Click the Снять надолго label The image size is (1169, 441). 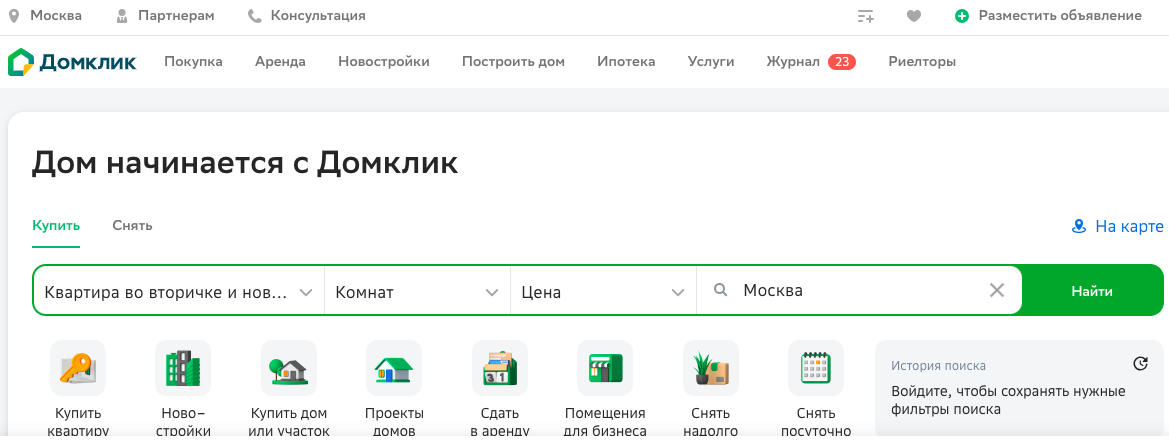pyautogui.click(x=710, y=422)
